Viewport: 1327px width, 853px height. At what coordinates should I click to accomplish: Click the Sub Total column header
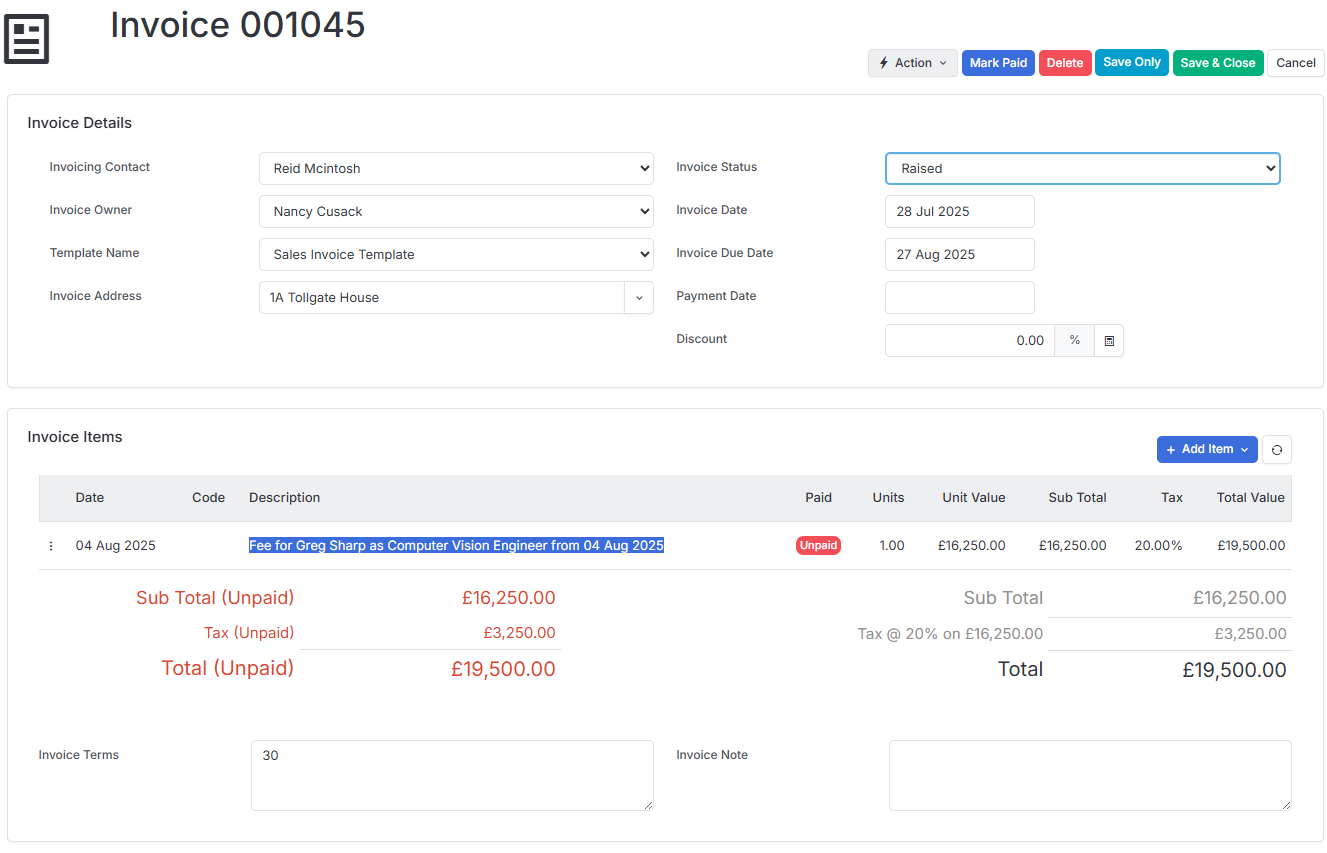(1077, 498)
